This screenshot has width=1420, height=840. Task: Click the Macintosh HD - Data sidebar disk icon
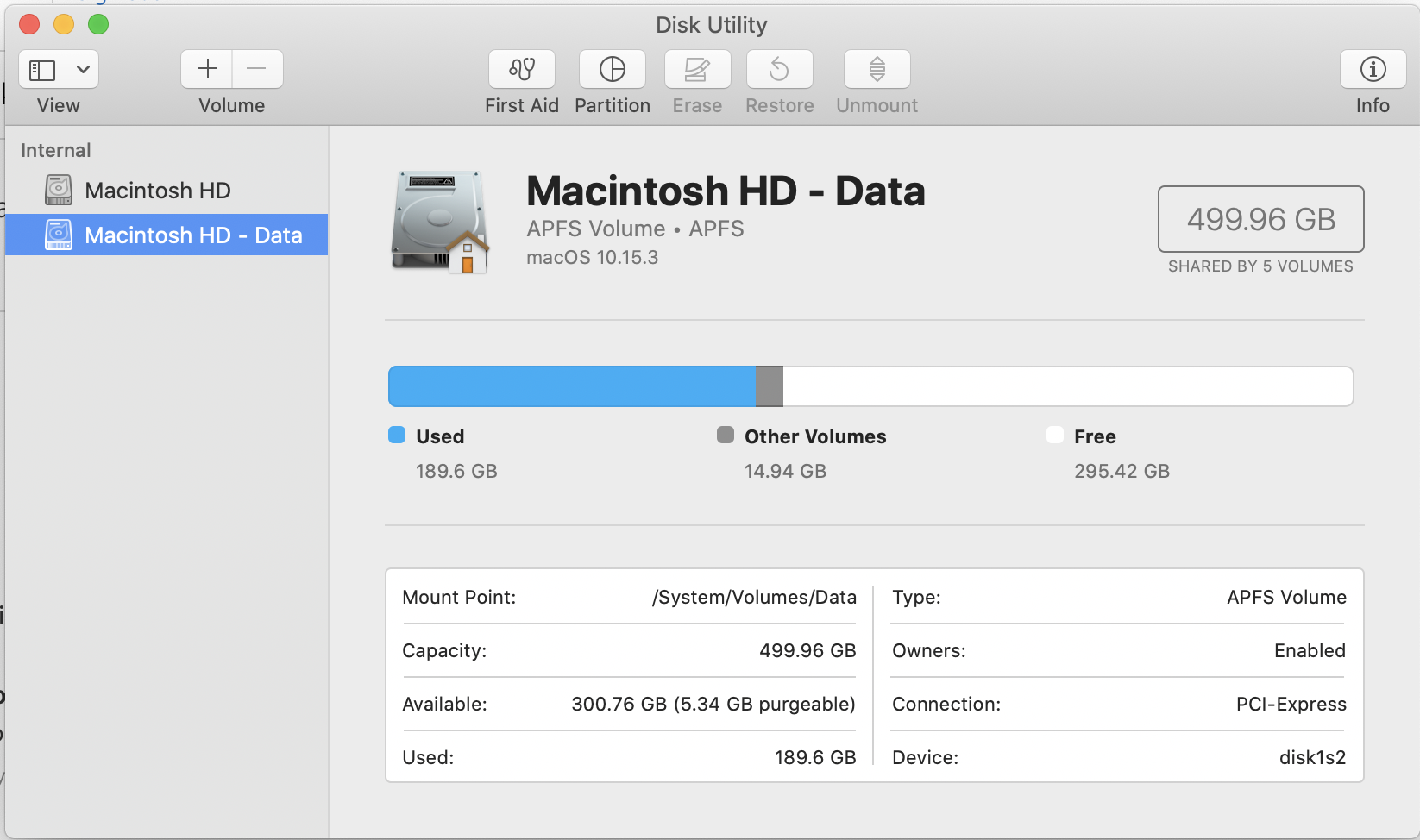coord(59,235)
